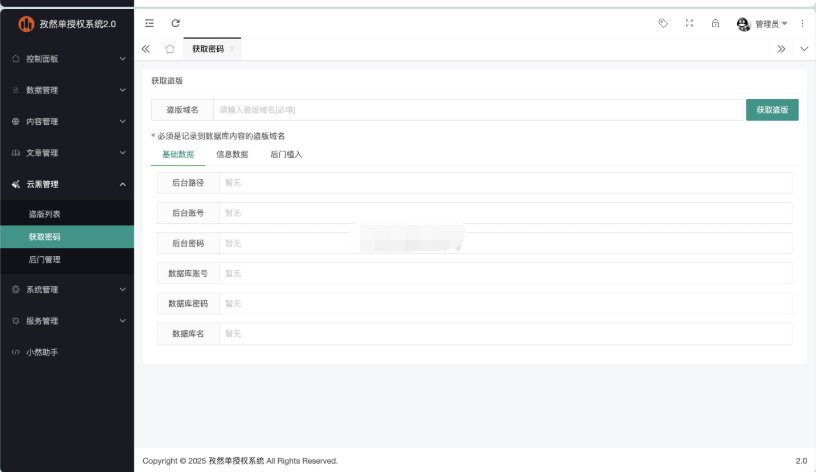Select 获取密码 submenu item
This screenshot has width=816, height=472.
[67, 237]
